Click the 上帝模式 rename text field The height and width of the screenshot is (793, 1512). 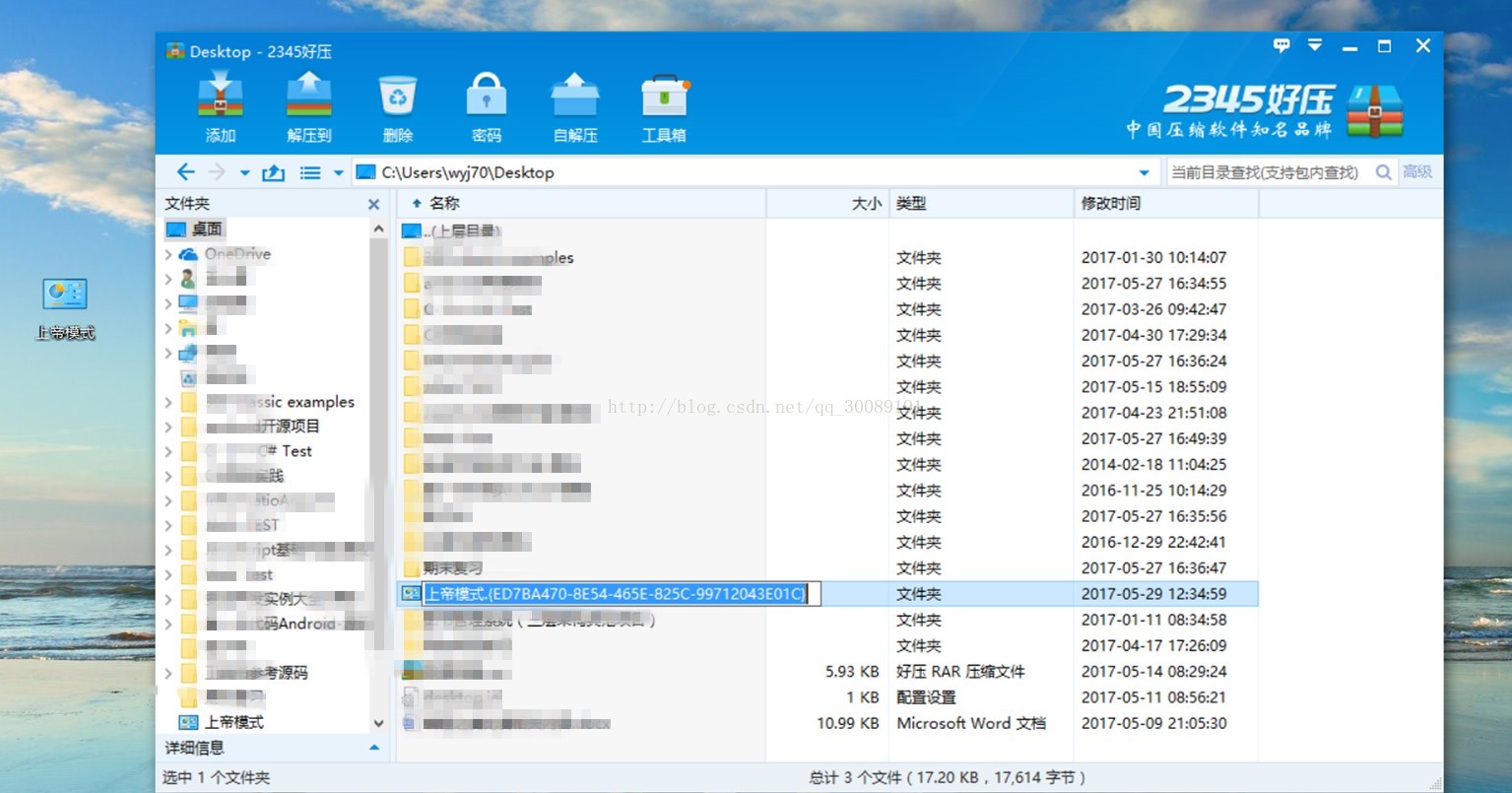coord(621,594)
